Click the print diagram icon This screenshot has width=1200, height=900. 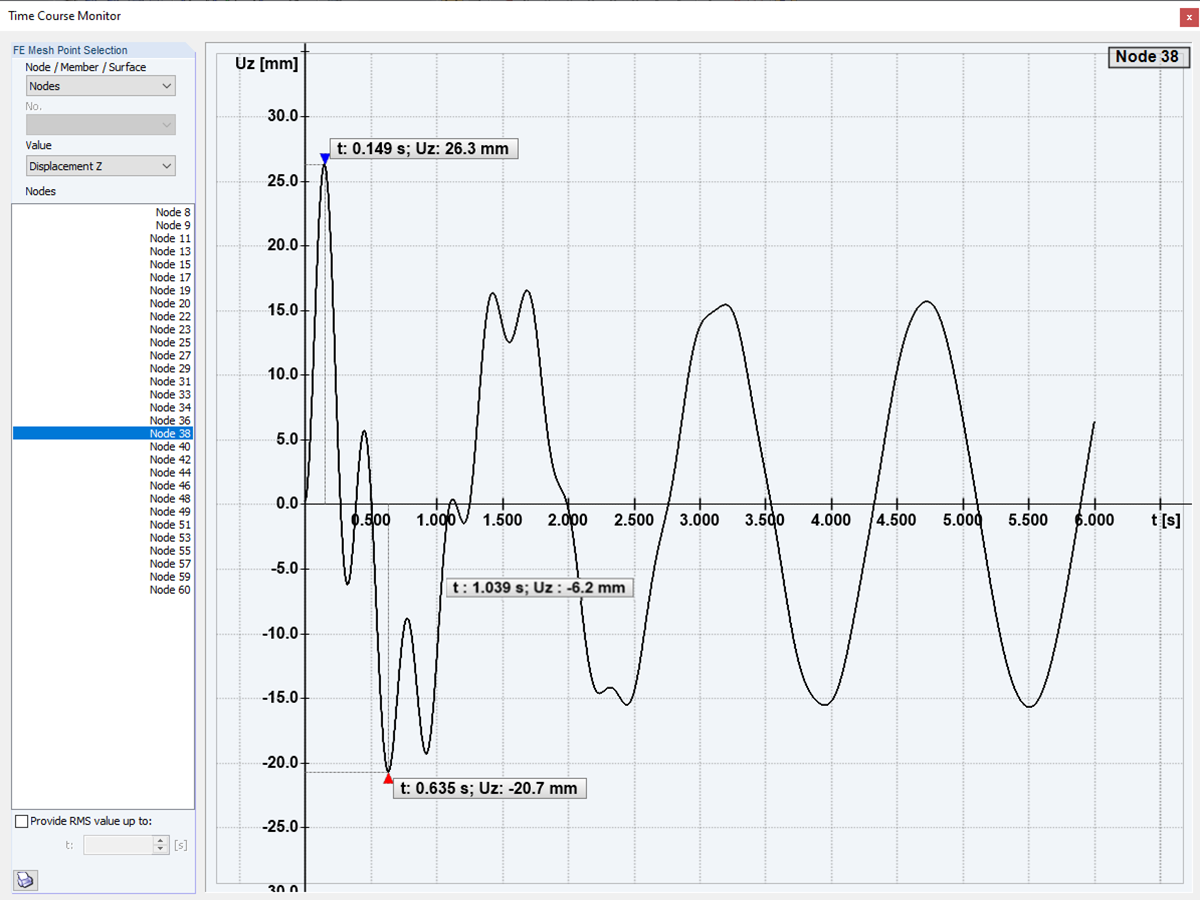pos(25,880)
